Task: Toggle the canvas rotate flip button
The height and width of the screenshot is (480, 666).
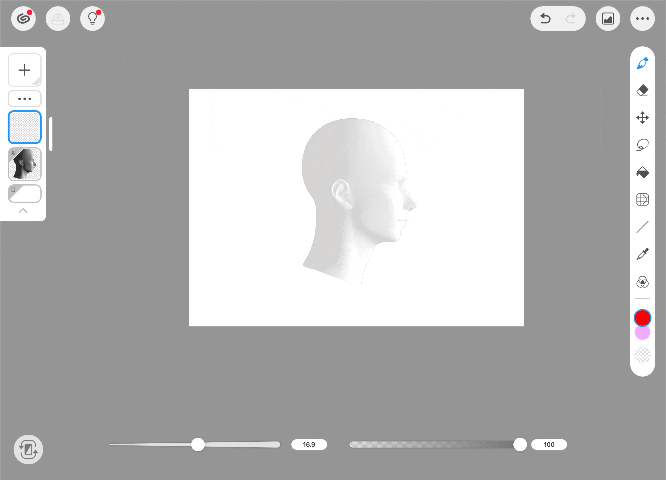Action: (x=28, y=449)
